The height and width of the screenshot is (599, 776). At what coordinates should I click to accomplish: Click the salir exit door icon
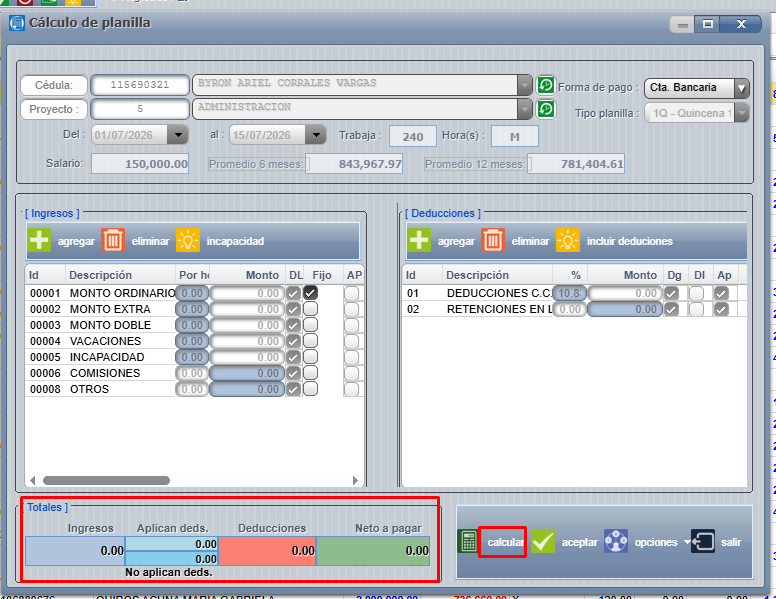point(703,542)
